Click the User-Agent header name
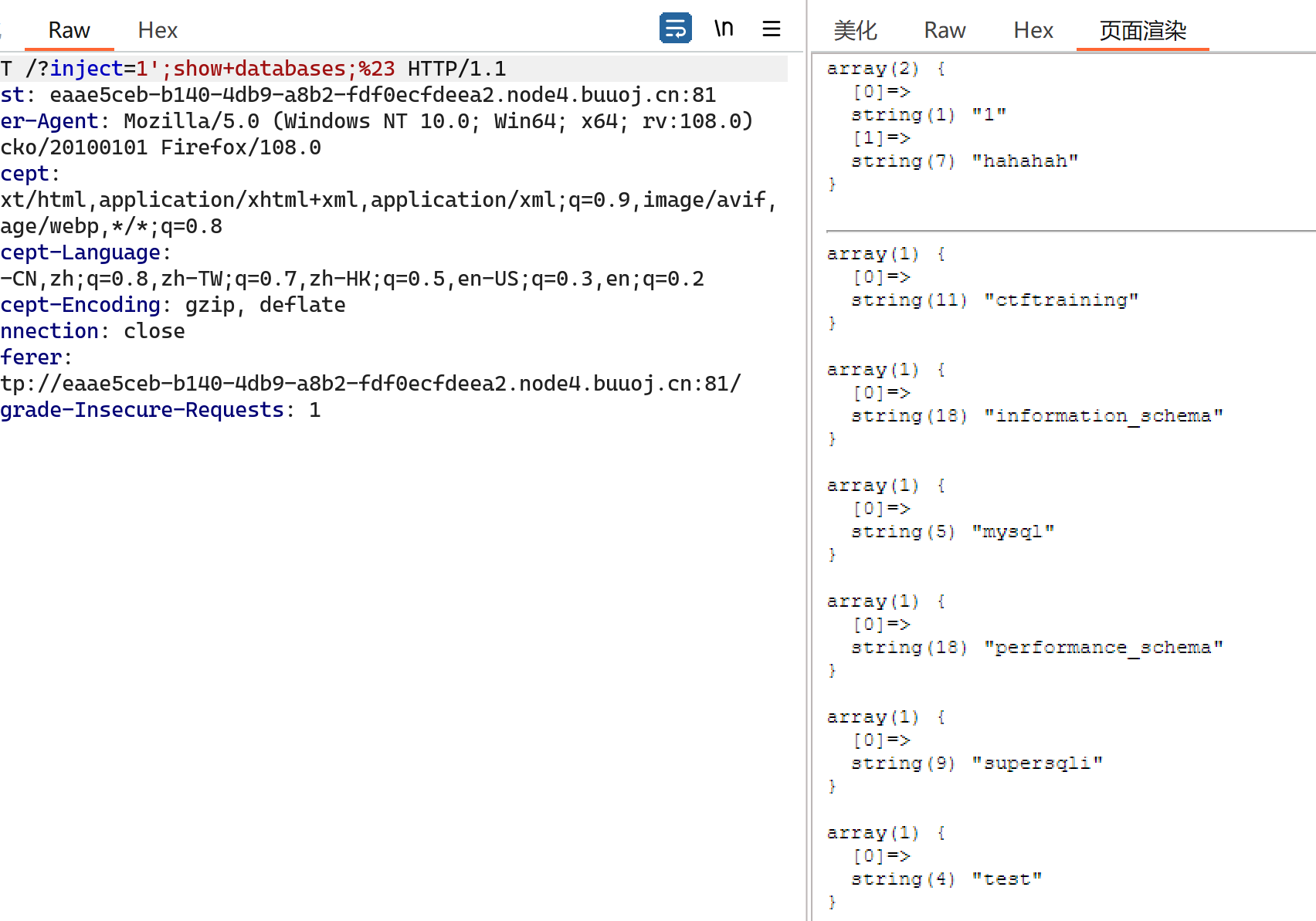 (x=49, y=121)
